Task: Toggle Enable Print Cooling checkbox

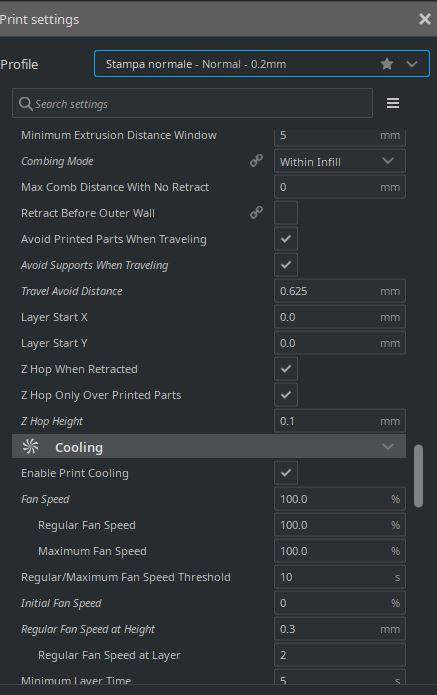Action: (286, 472)
